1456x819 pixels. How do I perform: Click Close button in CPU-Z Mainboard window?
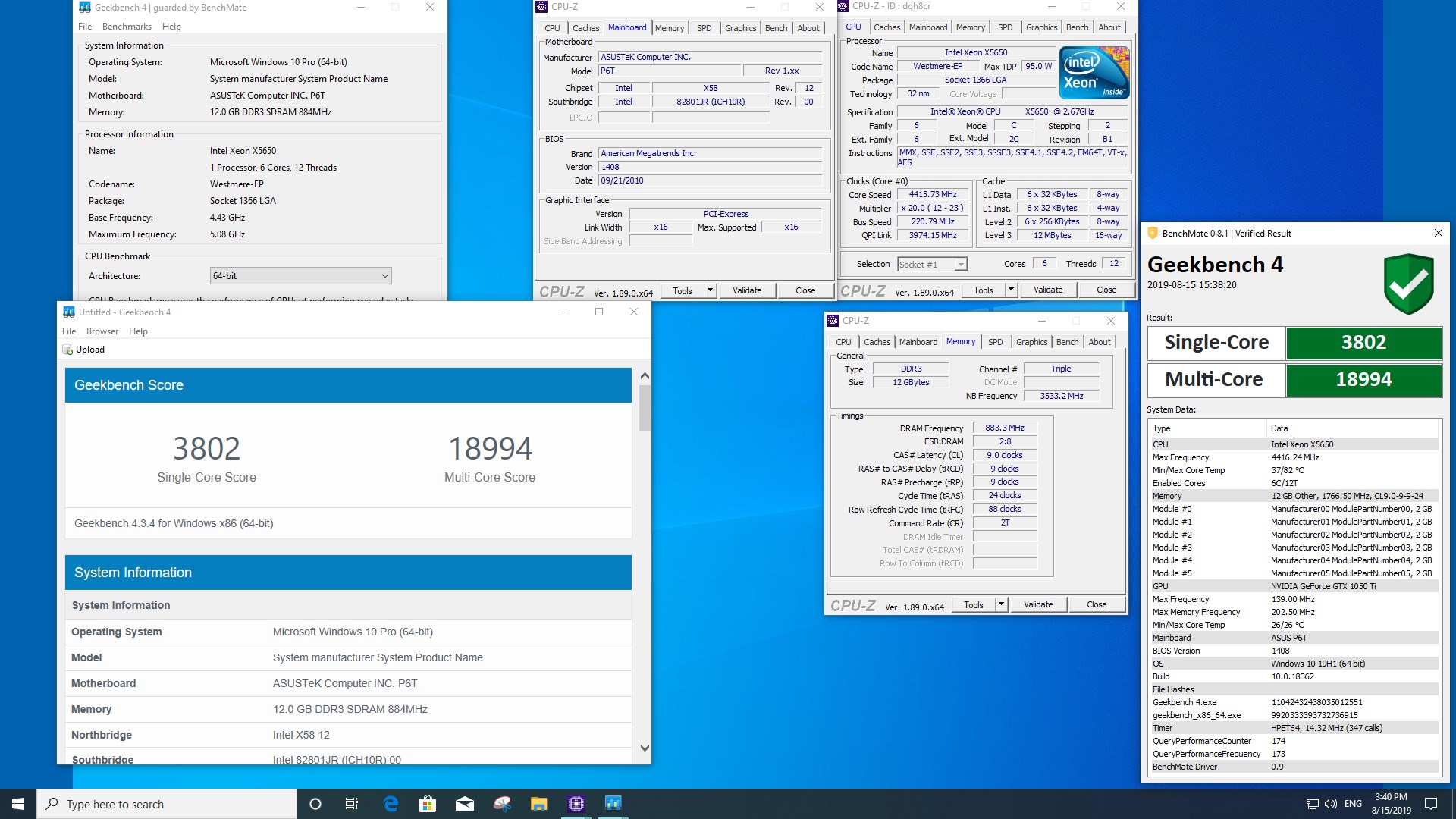point(805,290)
